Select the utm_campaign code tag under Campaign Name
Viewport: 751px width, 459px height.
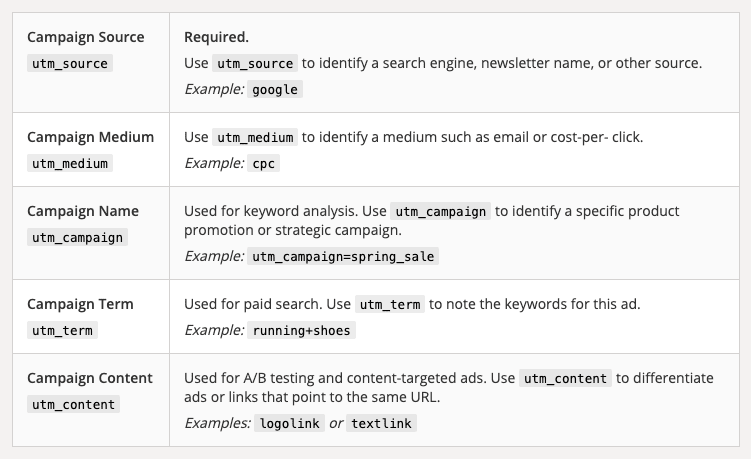pyautogui.click(x=78, y=237)
